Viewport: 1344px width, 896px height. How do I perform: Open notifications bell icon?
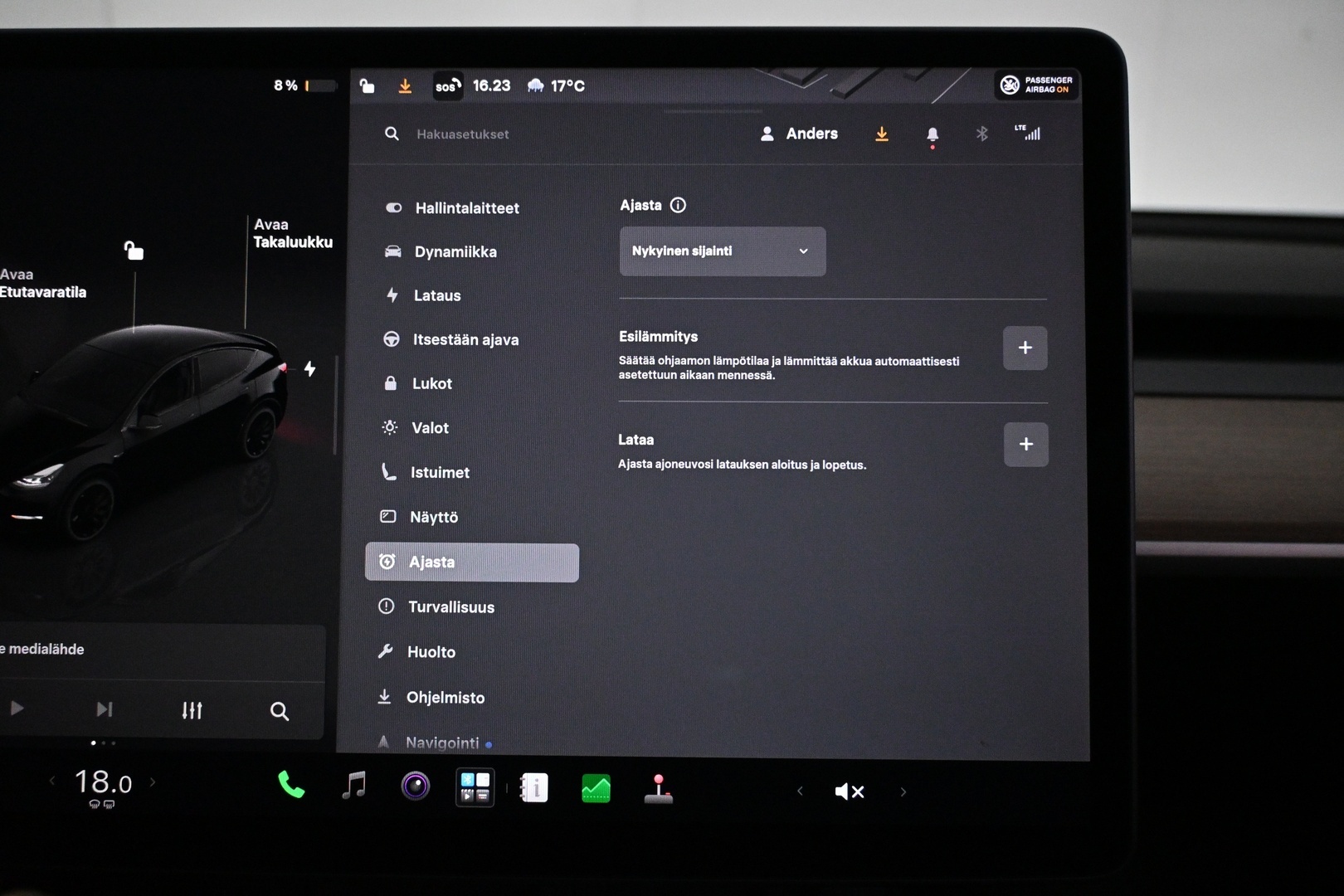[933, 135]
